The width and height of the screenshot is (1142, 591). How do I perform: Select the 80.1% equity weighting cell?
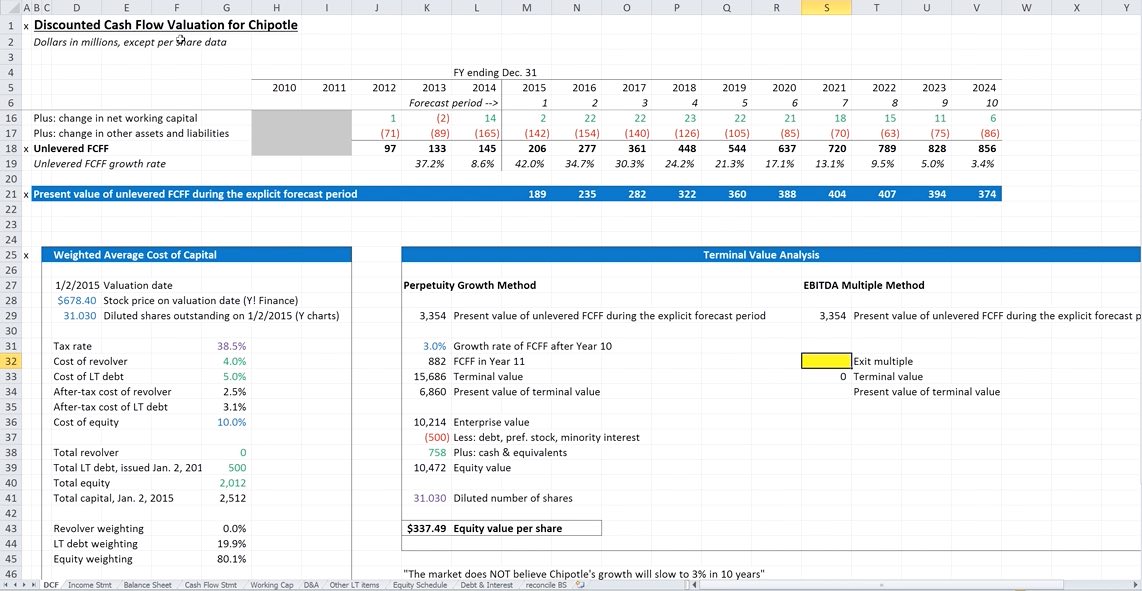[x=232, y=559]
